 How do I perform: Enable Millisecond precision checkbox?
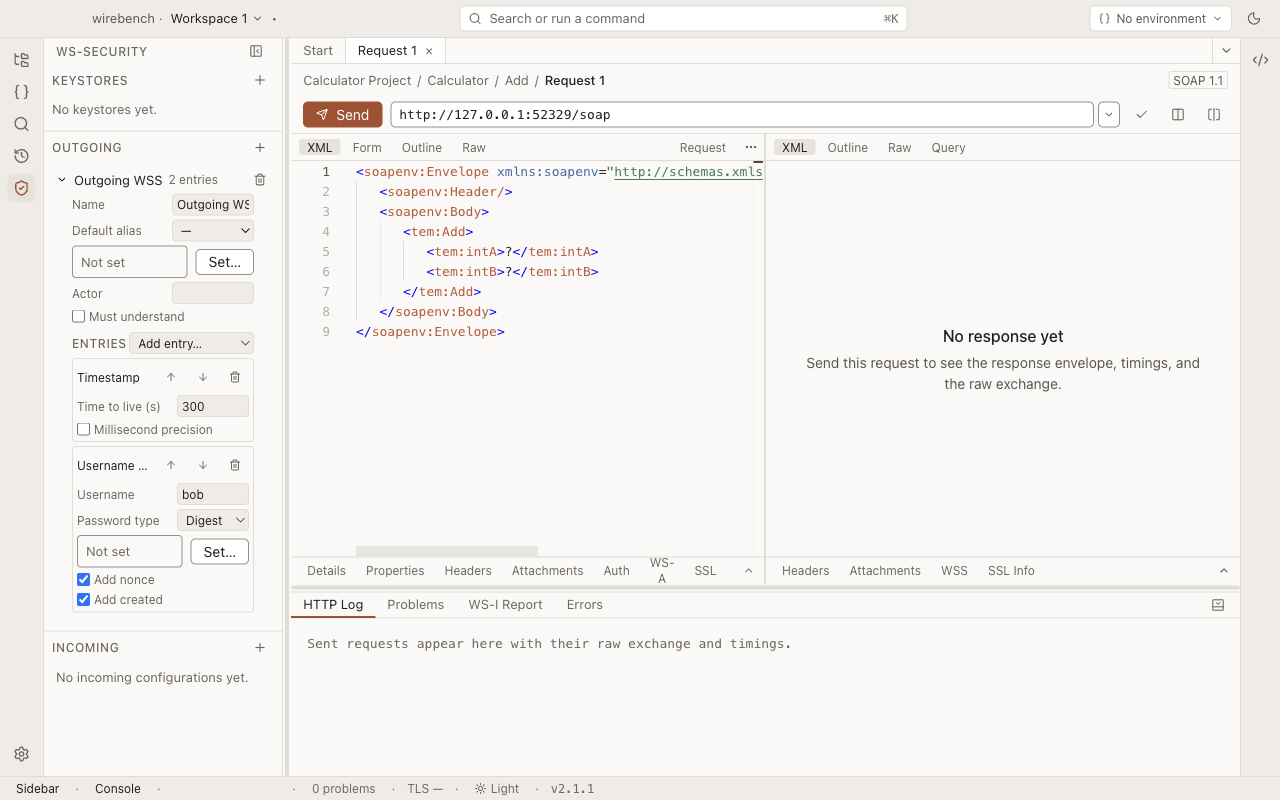(x=84, y=429)
